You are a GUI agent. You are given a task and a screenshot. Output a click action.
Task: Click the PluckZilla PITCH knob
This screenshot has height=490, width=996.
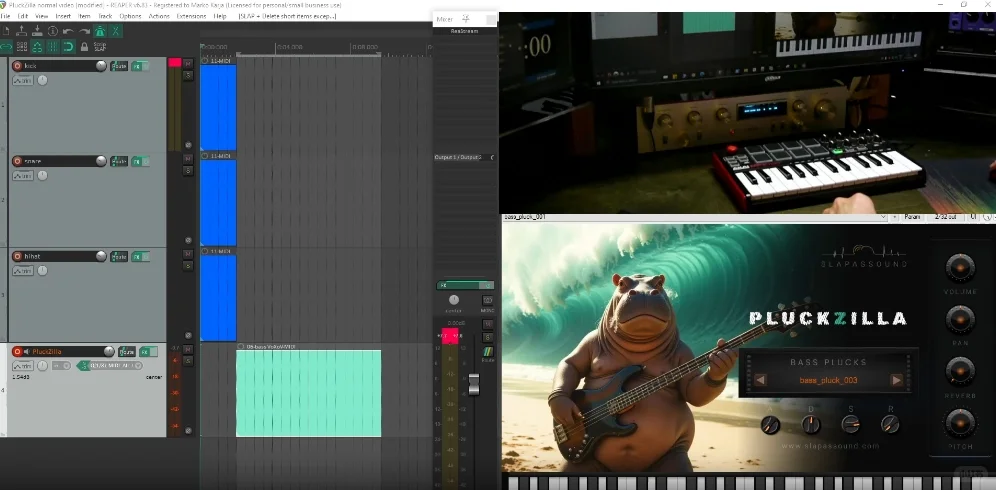pos(960,423)
